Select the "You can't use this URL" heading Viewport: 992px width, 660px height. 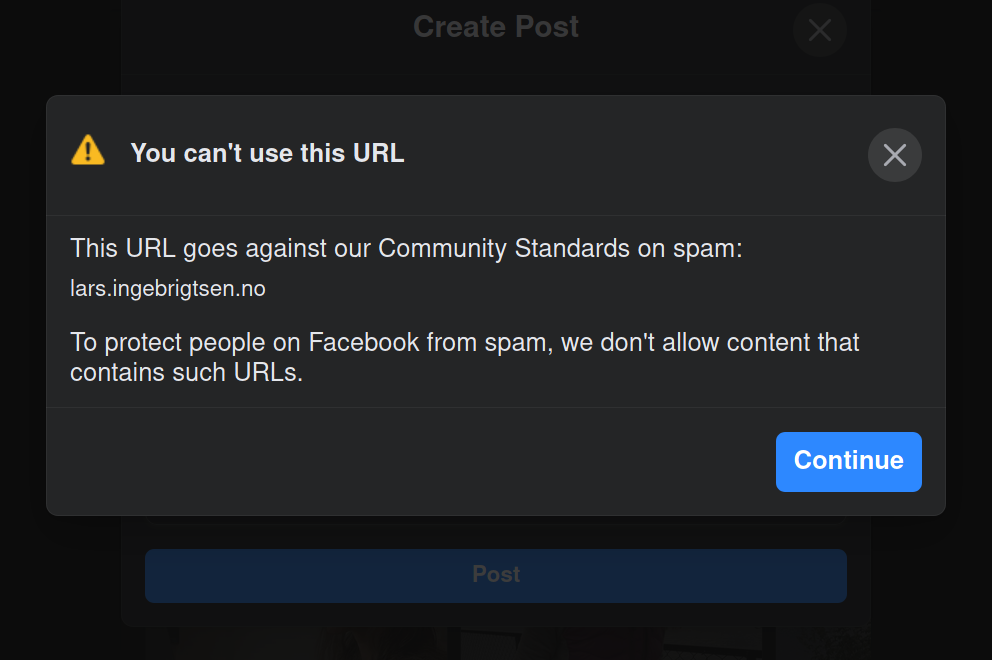[267, 153]
